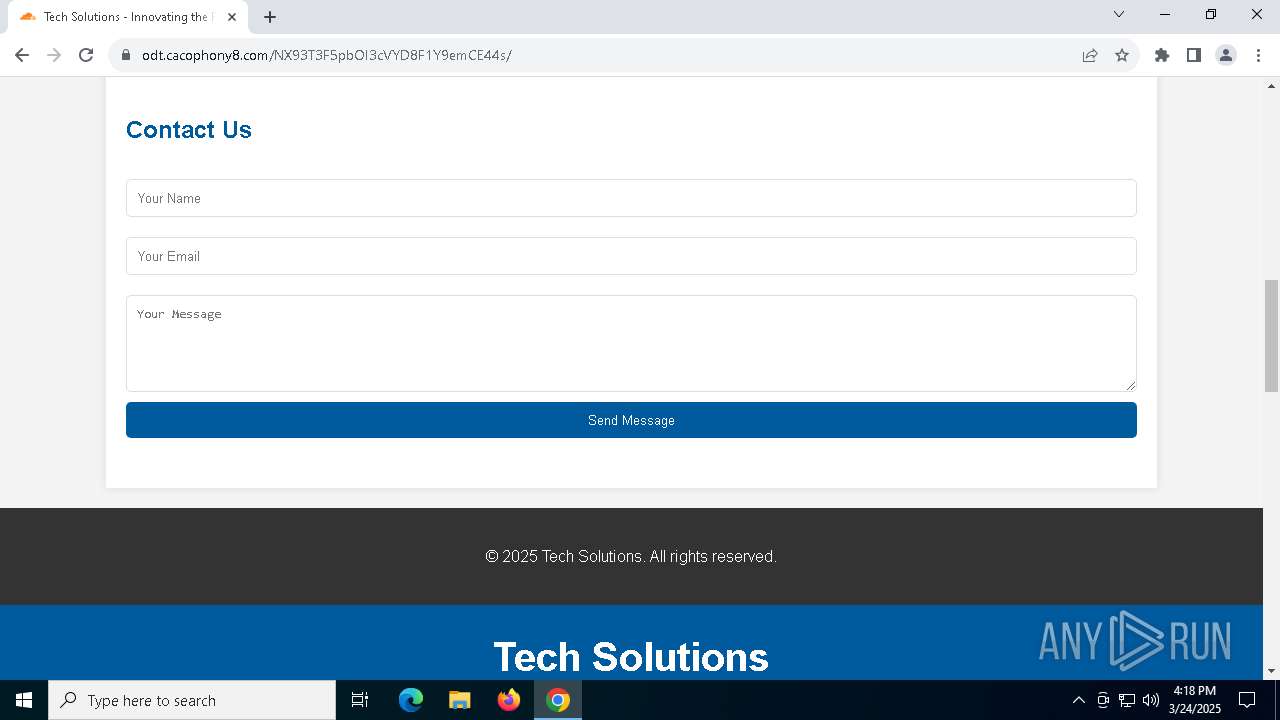This screenshot has width=1280, height=720.
Task: Close the Tech Solutions tab
Action: 232,17
